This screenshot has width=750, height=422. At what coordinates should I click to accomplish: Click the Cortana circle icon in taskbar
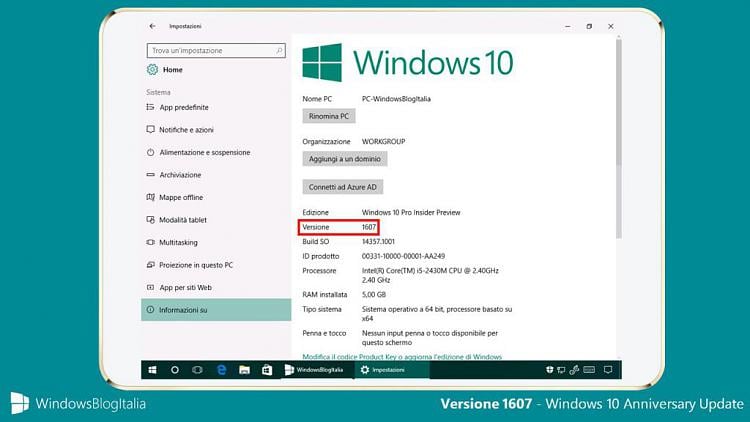pyautogui.click(x=175, y=370)
